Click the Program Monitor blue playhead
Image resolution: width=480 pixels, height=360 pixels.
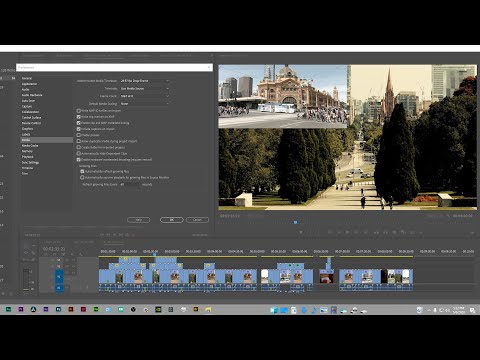point(295,222)
